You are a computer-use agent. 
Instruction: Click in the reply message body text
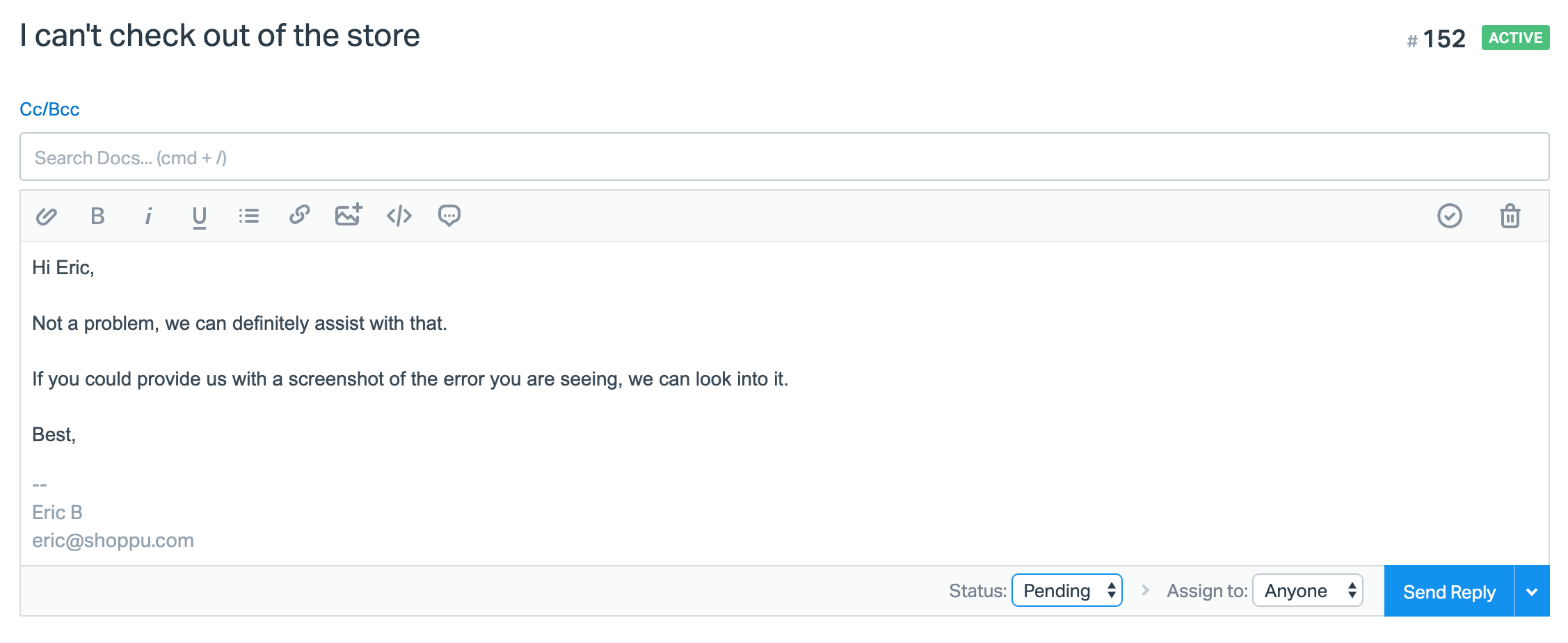pyautogui.click(x=410, y=379)
